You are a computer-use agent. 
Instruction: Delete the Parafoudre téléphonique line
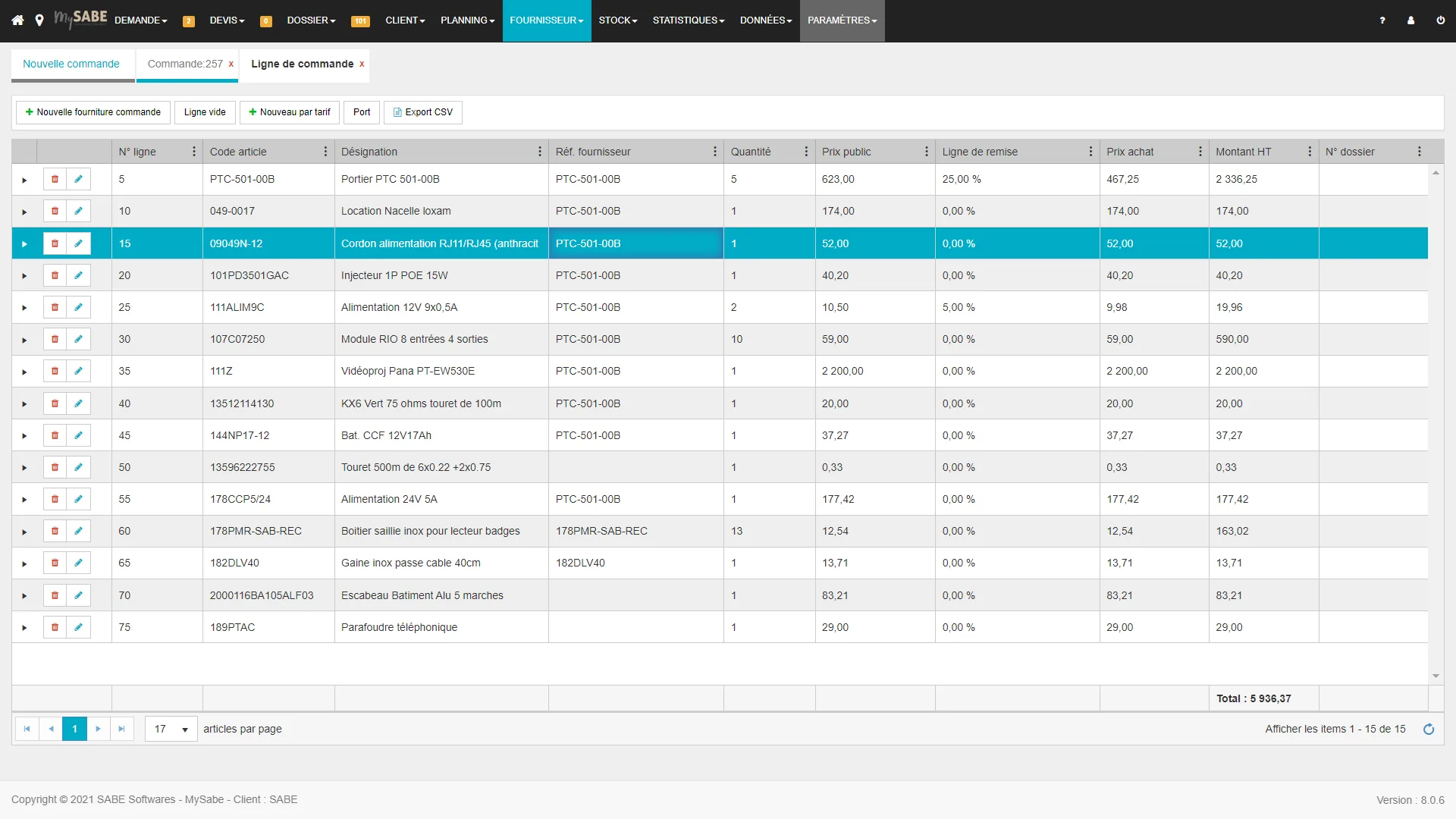[x=55, y=627]
